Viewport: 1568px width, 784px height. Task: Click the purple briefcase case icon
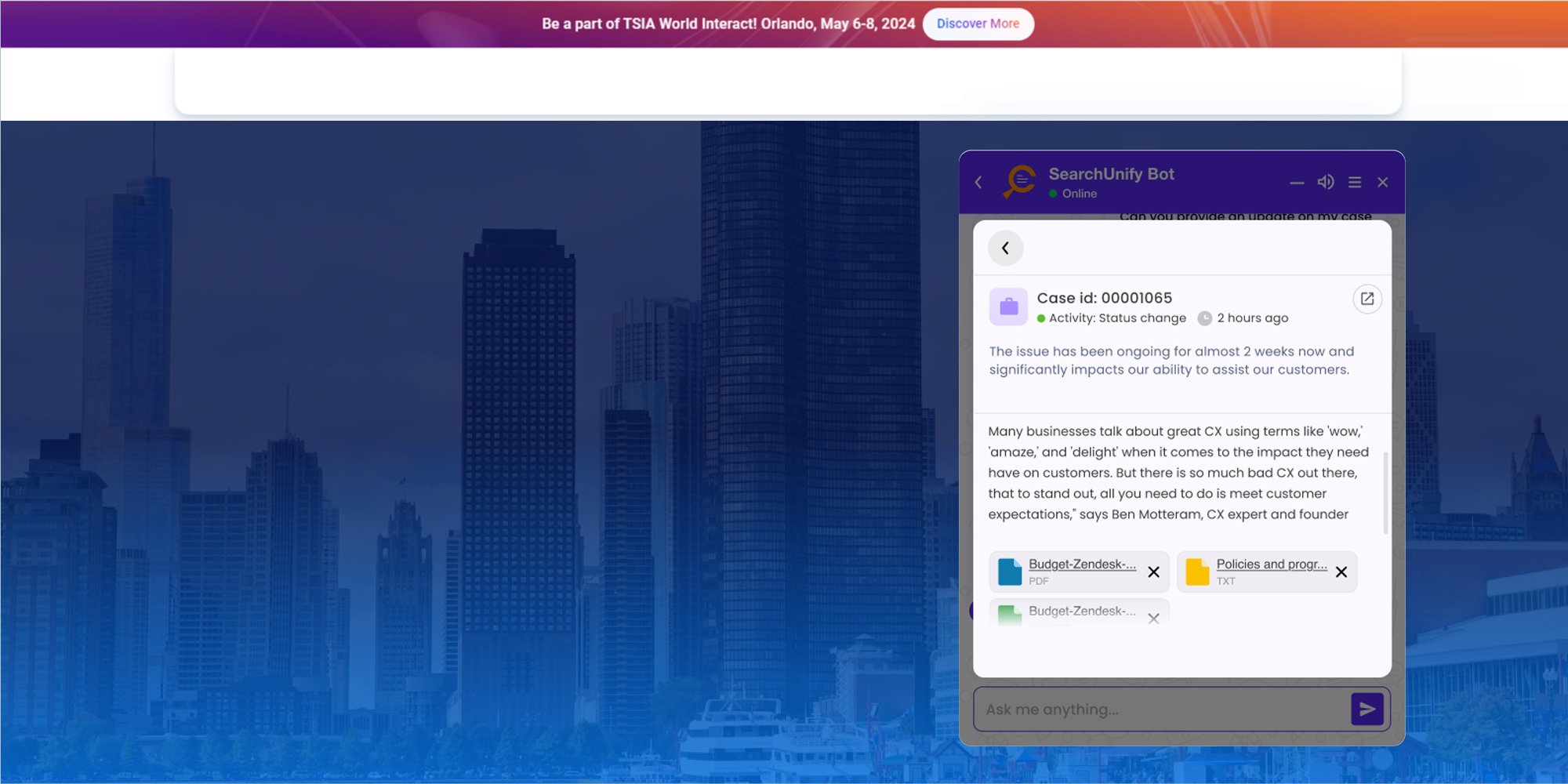[1008, 307]
